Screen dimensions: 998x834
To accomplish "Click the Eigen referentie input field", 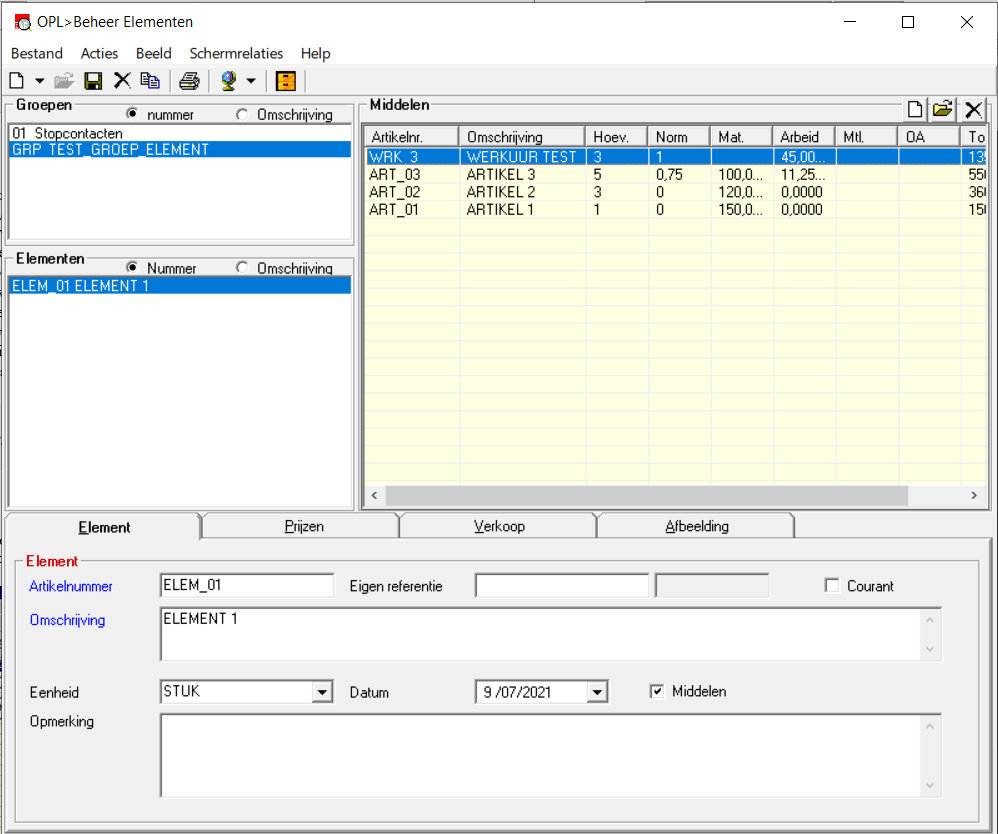I will click(561, 585).
